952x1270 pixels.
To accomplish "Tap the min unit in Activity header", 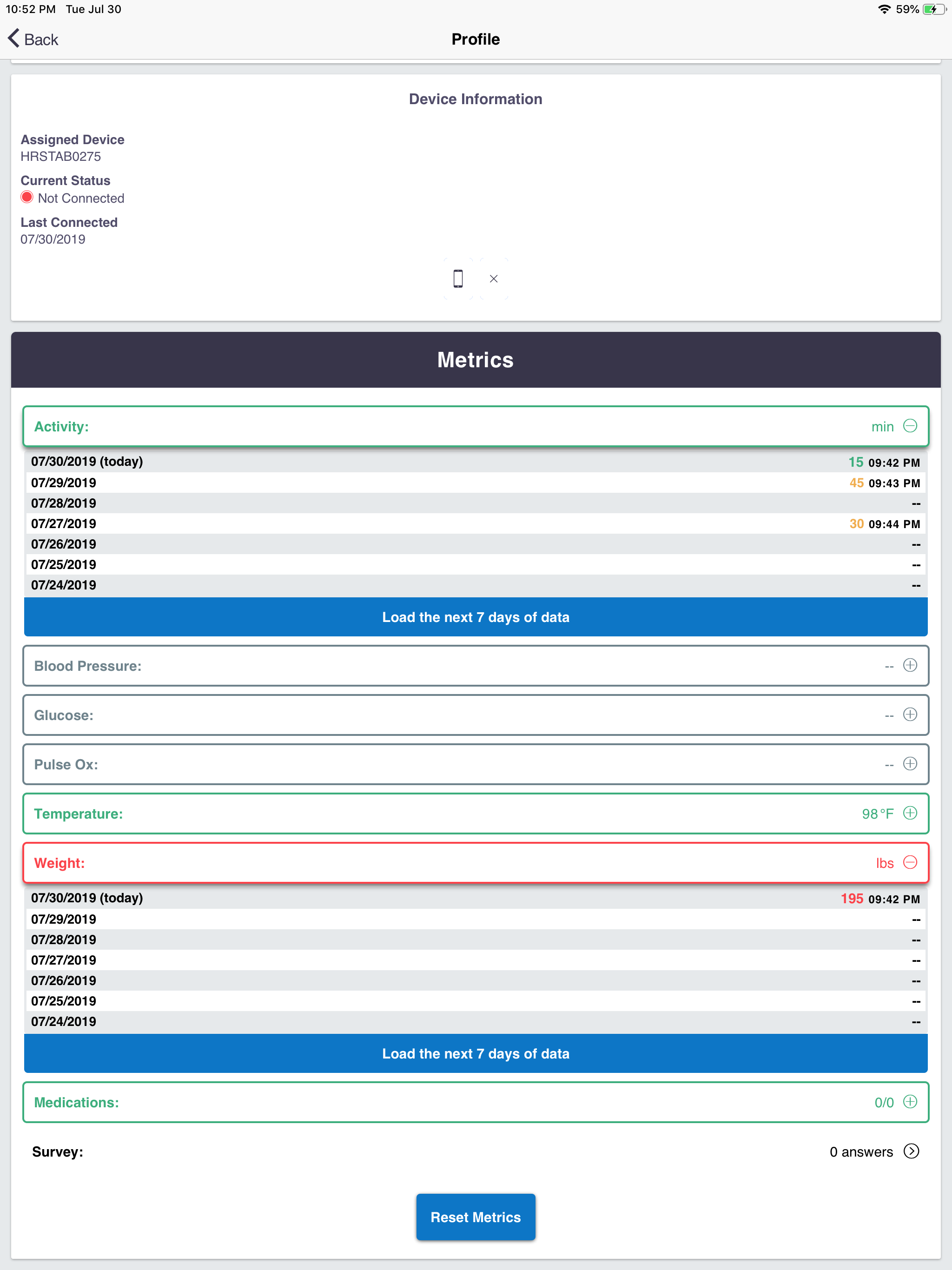I will pos(883,427).
